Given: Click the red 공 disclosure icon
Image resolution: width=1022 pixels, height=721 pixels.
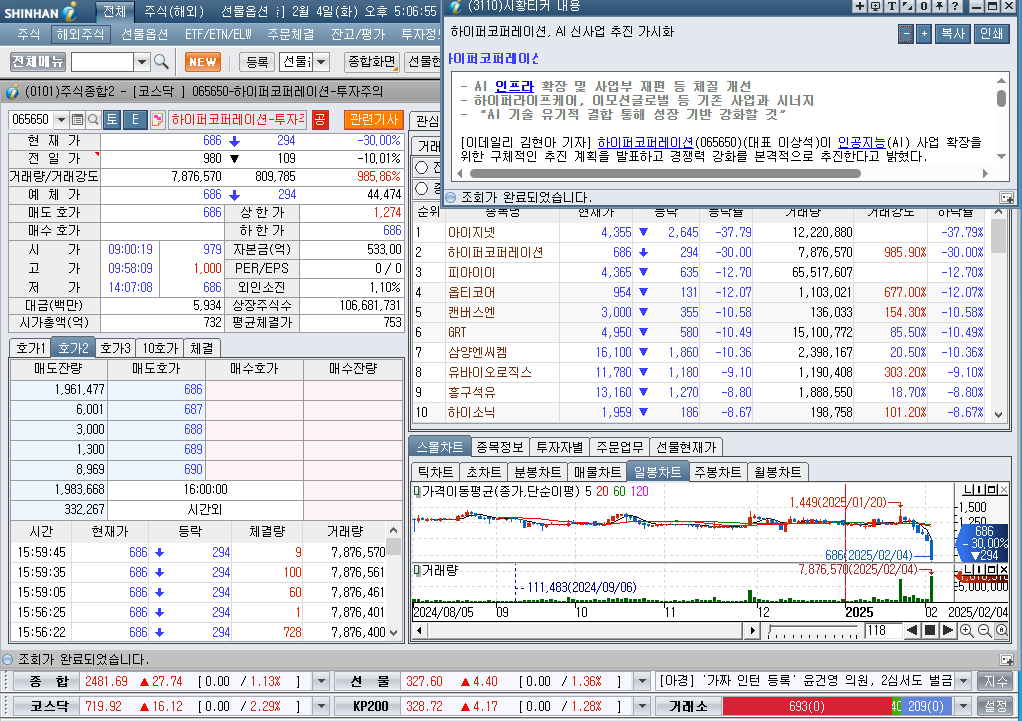Looking at the screenshot, I should [x=319, y=119].
